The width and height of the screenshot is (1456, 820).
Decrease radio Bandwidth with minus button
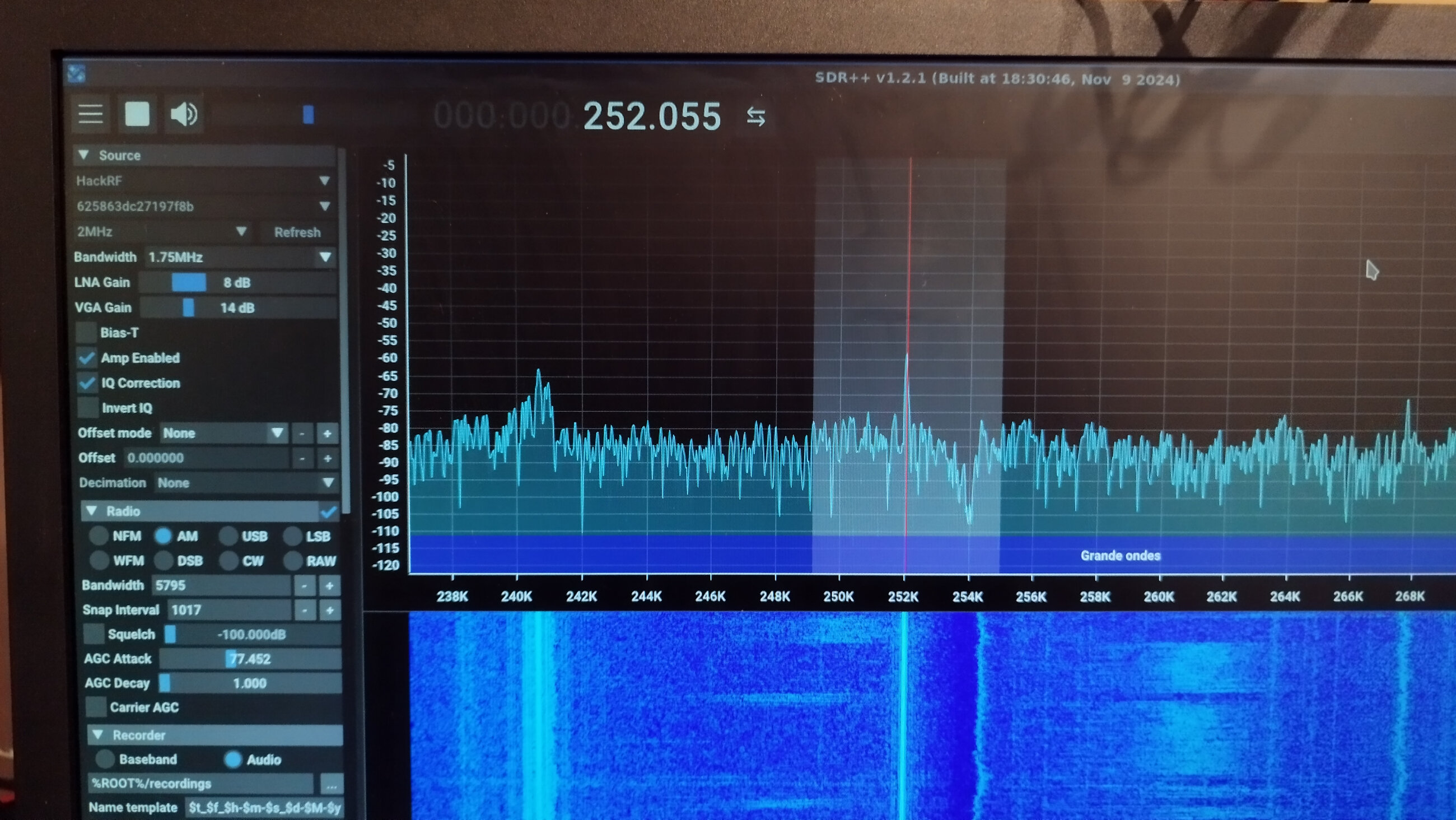click(x=304, y=586)
